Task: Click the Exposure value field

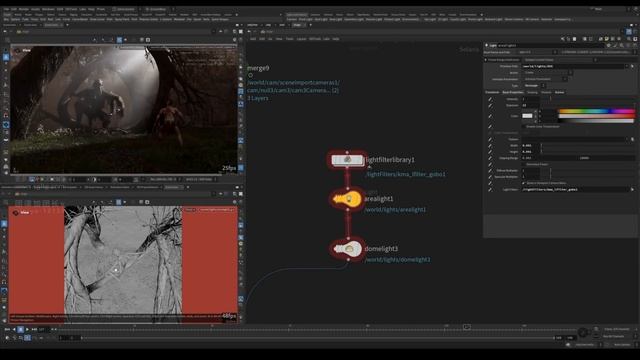Action: 531,105
